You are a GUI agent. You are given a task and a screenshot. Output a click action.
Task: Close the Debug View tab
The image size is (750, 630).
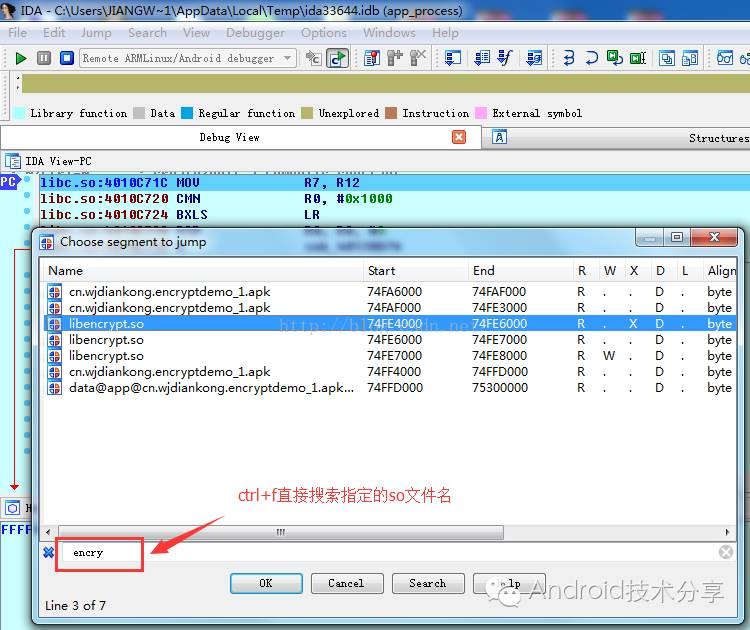[459, 137]
